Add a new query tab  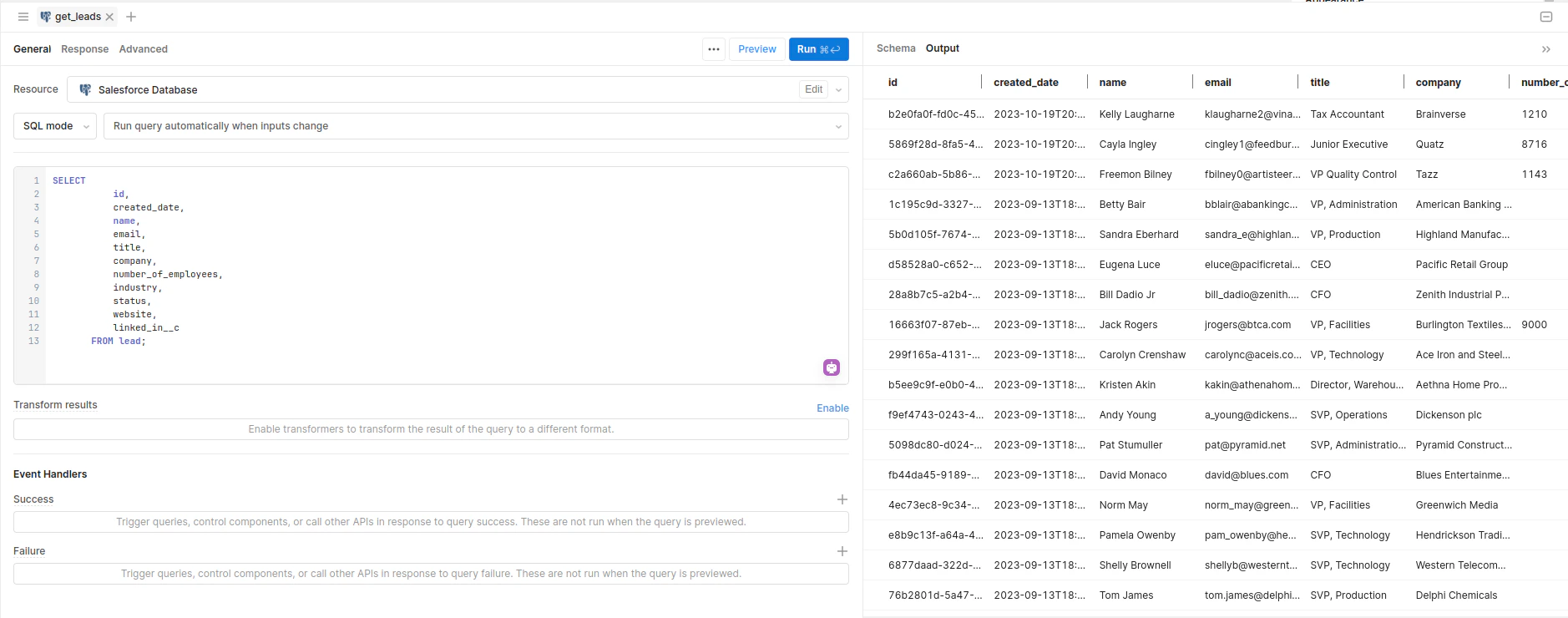click(131, 17)
